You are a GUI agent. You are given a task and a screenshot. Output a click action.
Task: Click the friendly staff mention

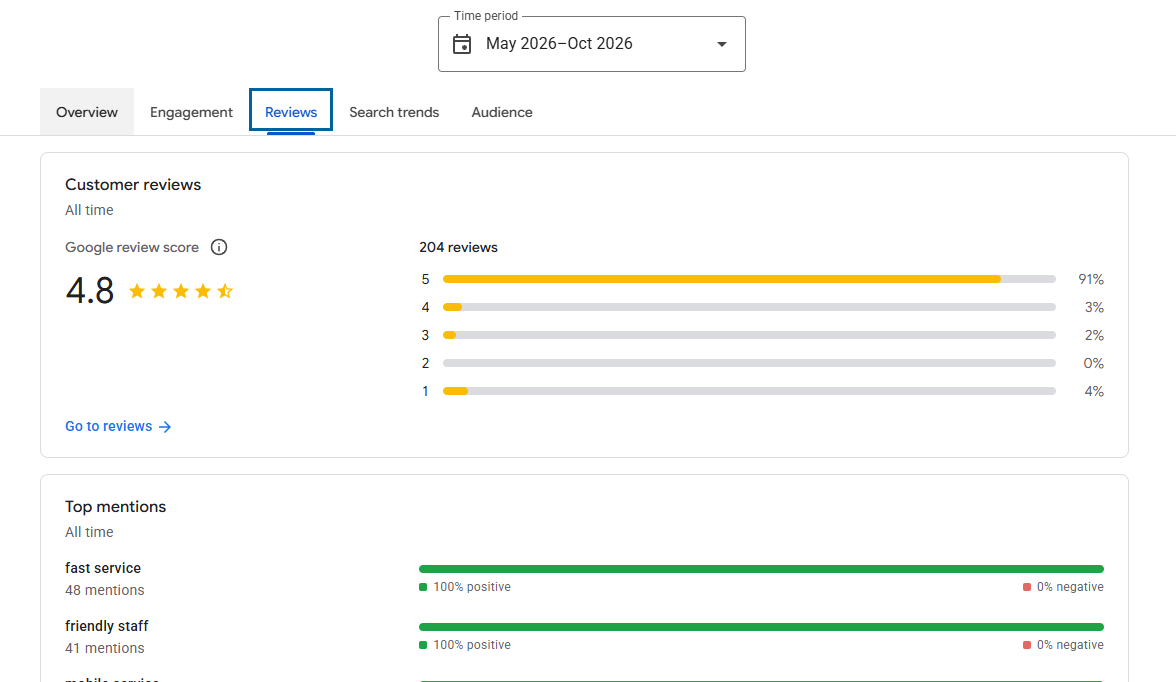106,626
